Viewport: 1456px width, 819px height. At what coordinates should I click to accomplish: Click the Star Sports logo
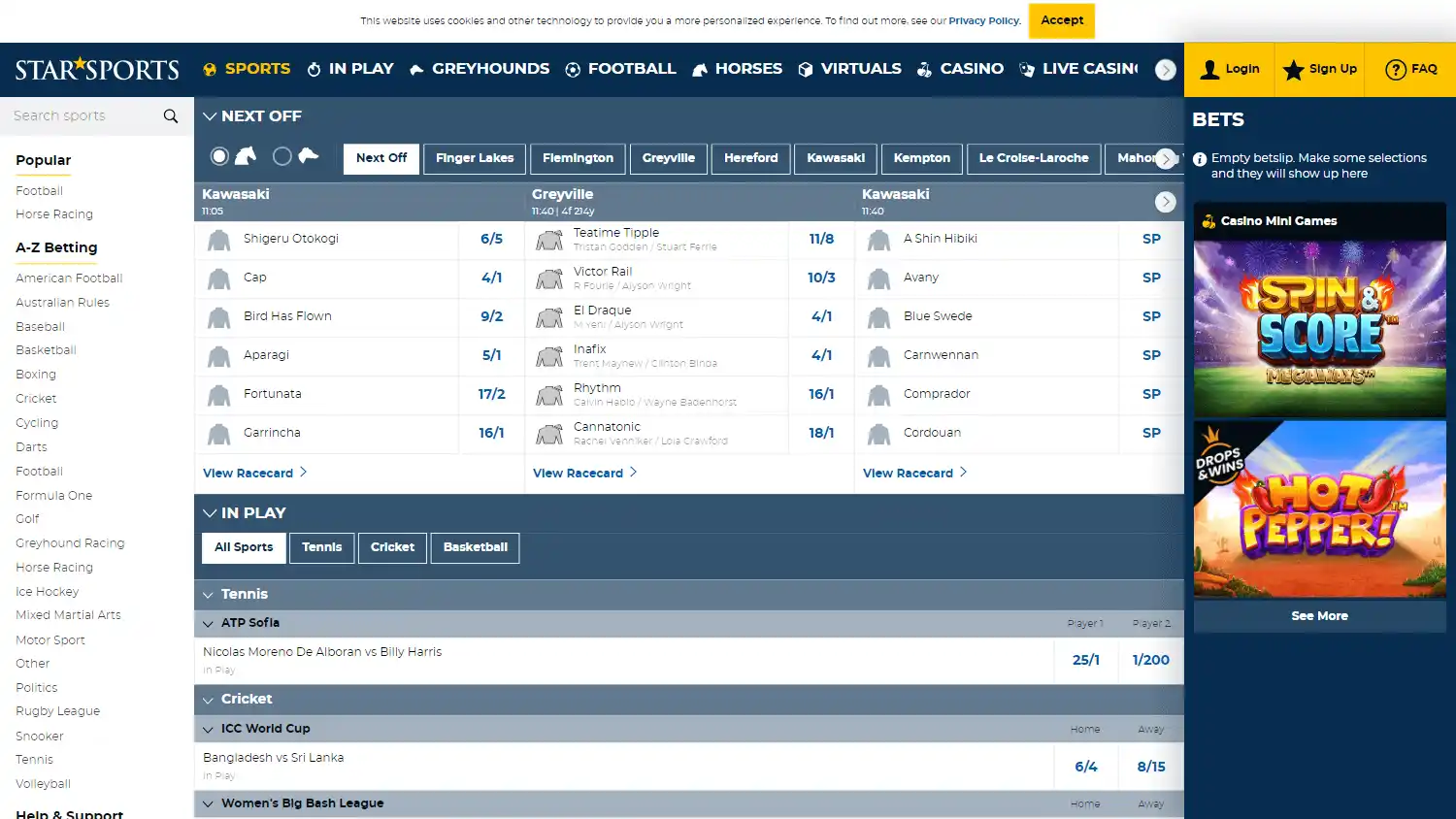tap(97, 69)
